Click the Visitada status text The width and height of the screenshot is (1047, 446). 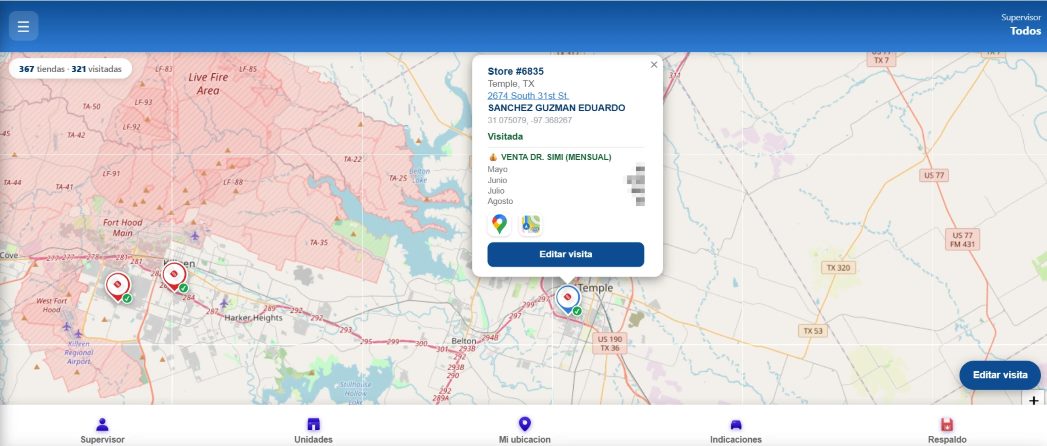505,136
